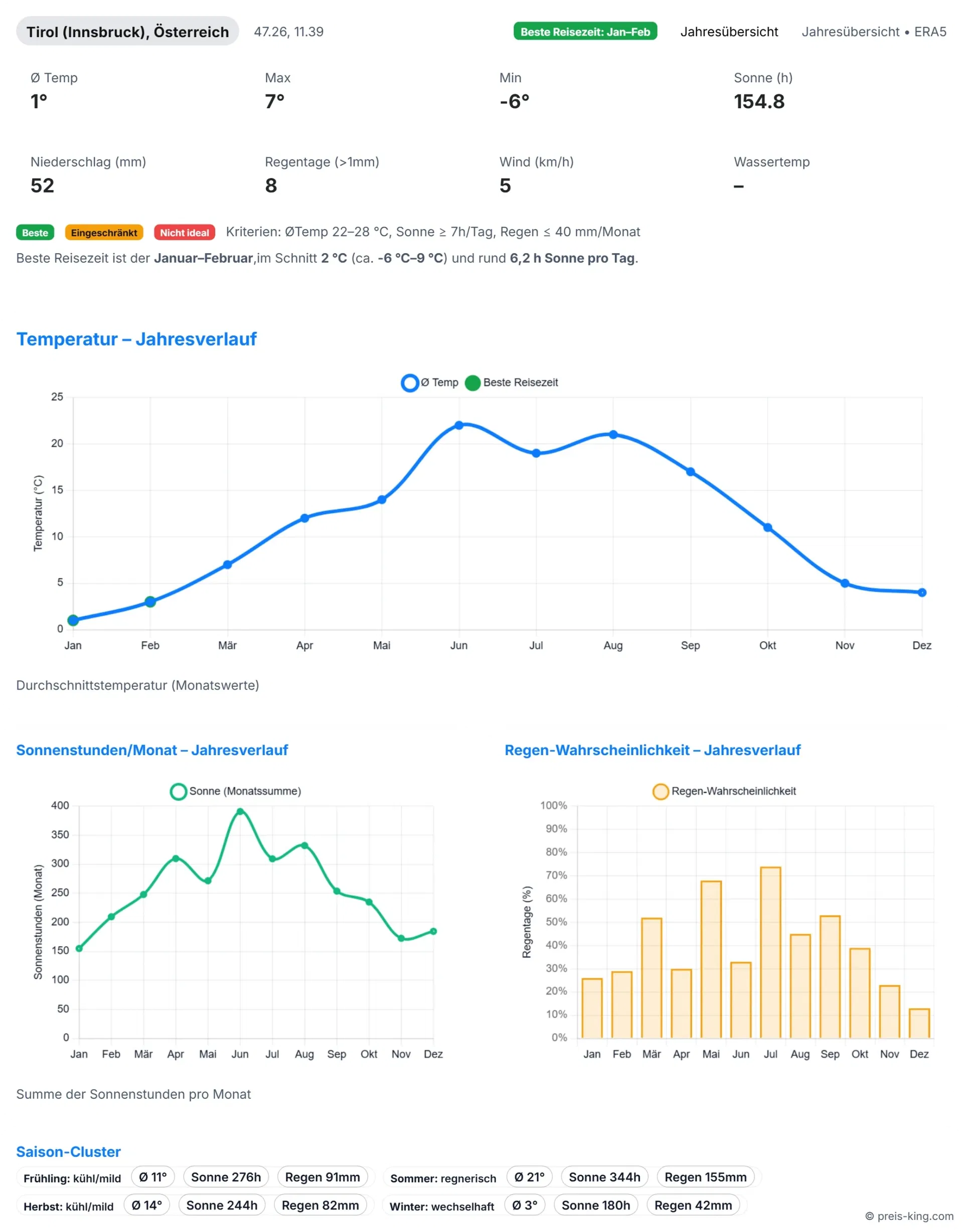Click the June temperature data point
Screen dimensions: 963x1232
pyautogui.click(x=458, y=425)
